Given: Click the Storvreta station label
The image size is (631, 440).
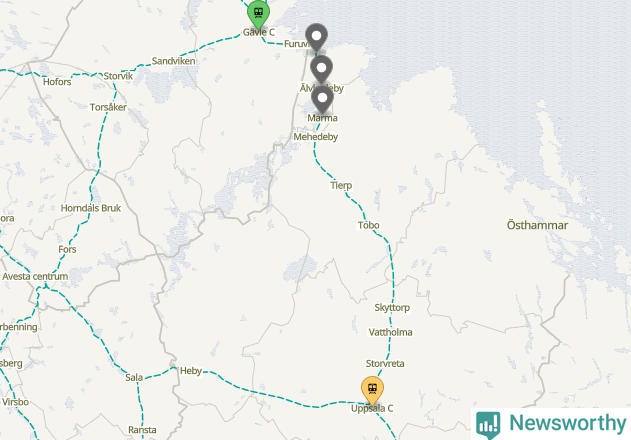Looking at the screenshot, I should coord(385,364).
